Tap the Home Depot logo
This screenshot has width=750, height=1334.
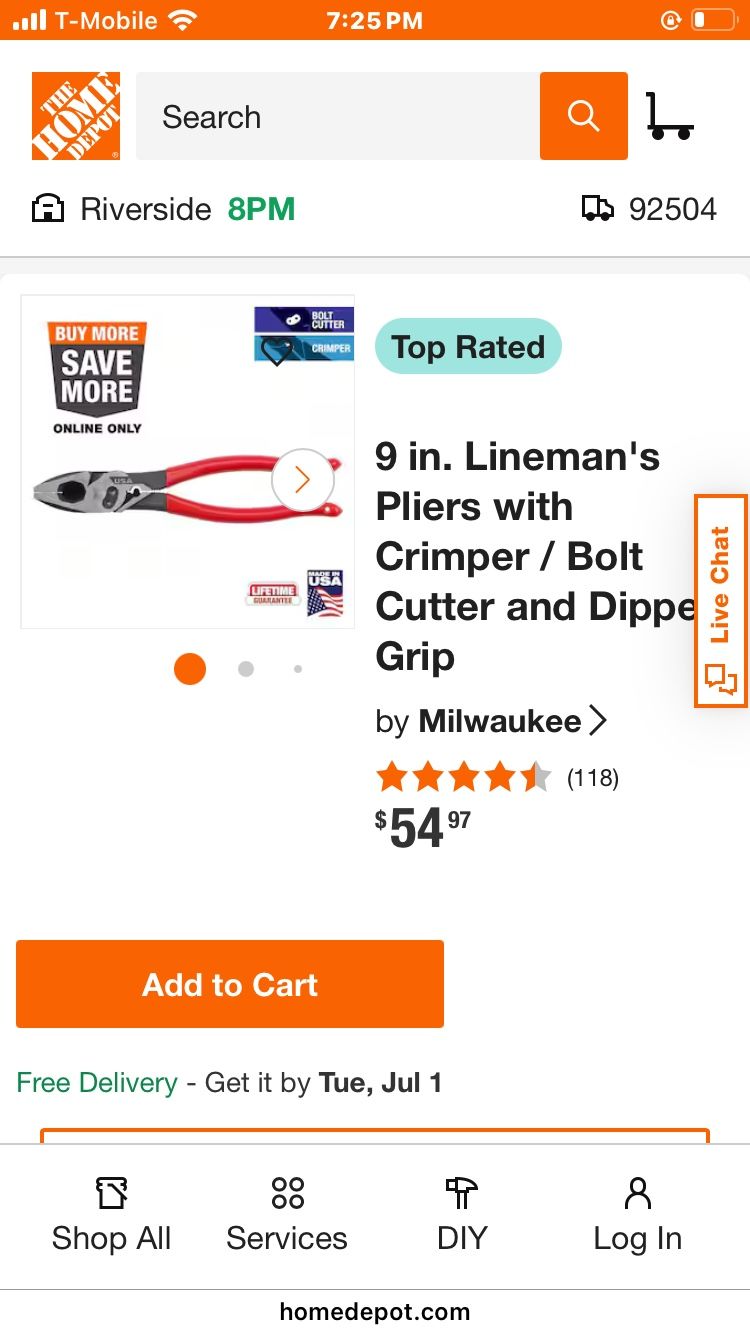[x=76, y=116]
